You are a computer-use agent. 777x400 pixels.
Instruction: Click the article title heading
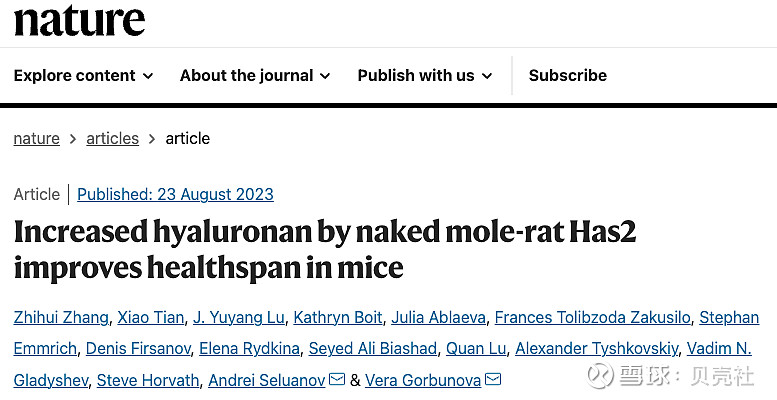click(x=325, y=249)
